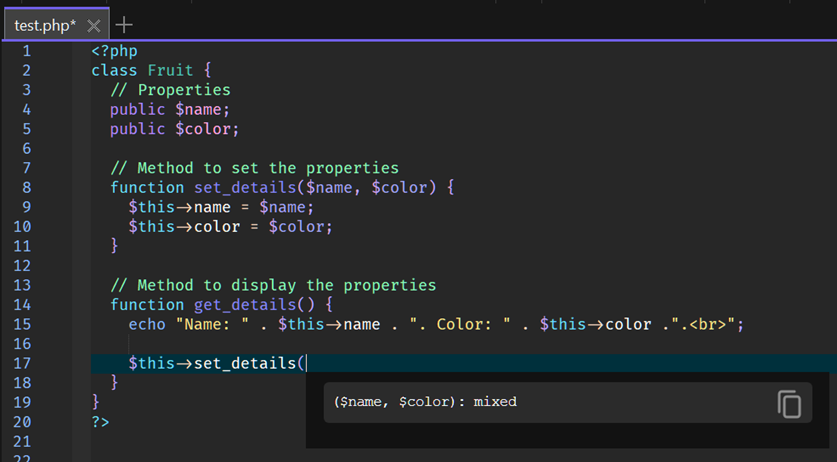Click the $this→set_details( call on line 17

217,364
